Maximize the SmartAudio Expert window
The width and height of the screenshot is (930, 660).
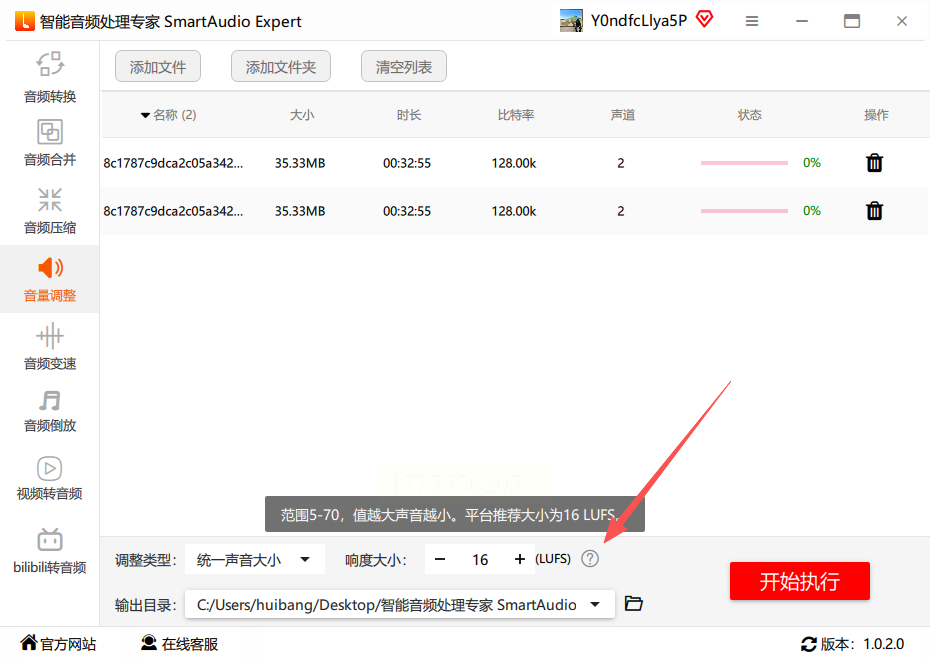(852, 21)
